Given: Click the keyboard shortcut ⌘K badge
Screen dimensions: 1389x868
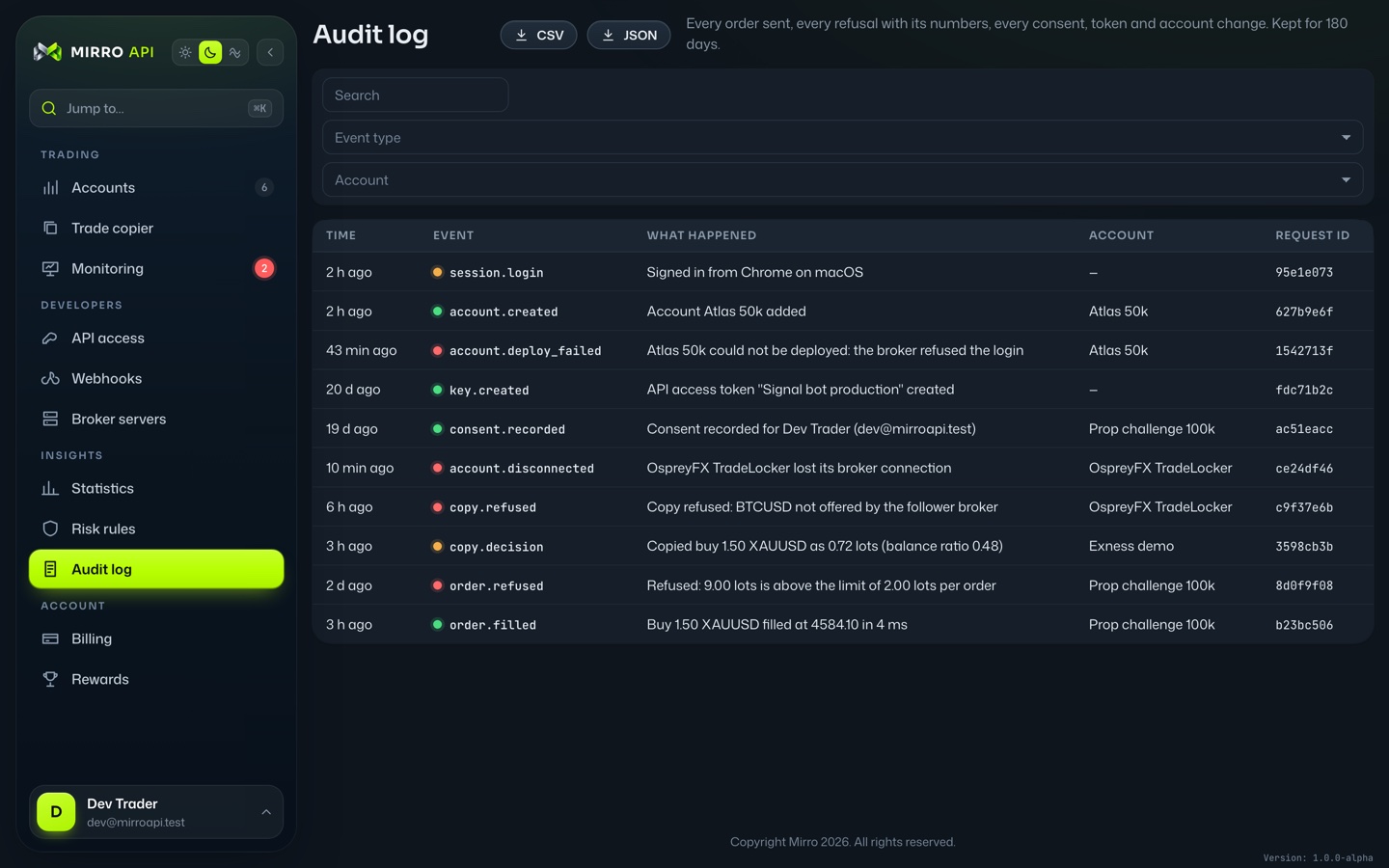Looking at the screenshot, I should (259, 108).
